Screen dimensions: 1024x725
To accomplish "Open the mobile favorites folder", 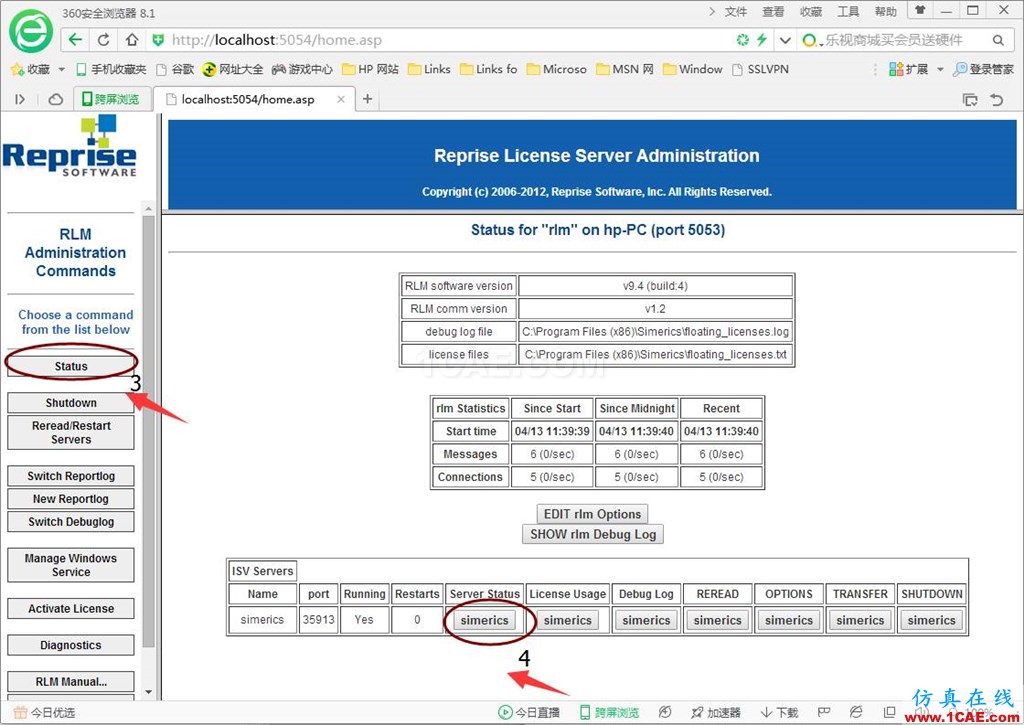I will [x=111, y=69].
